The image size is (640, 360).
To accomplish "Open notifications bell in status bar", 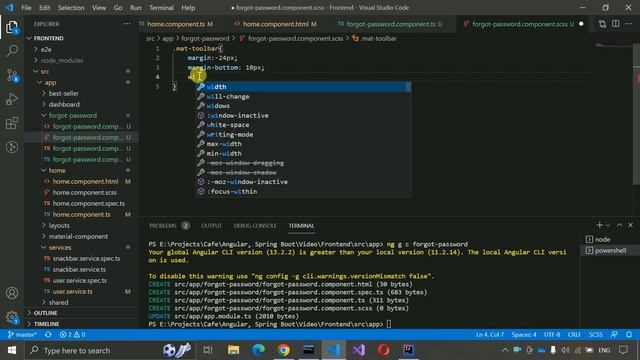I will click(629, 335).
